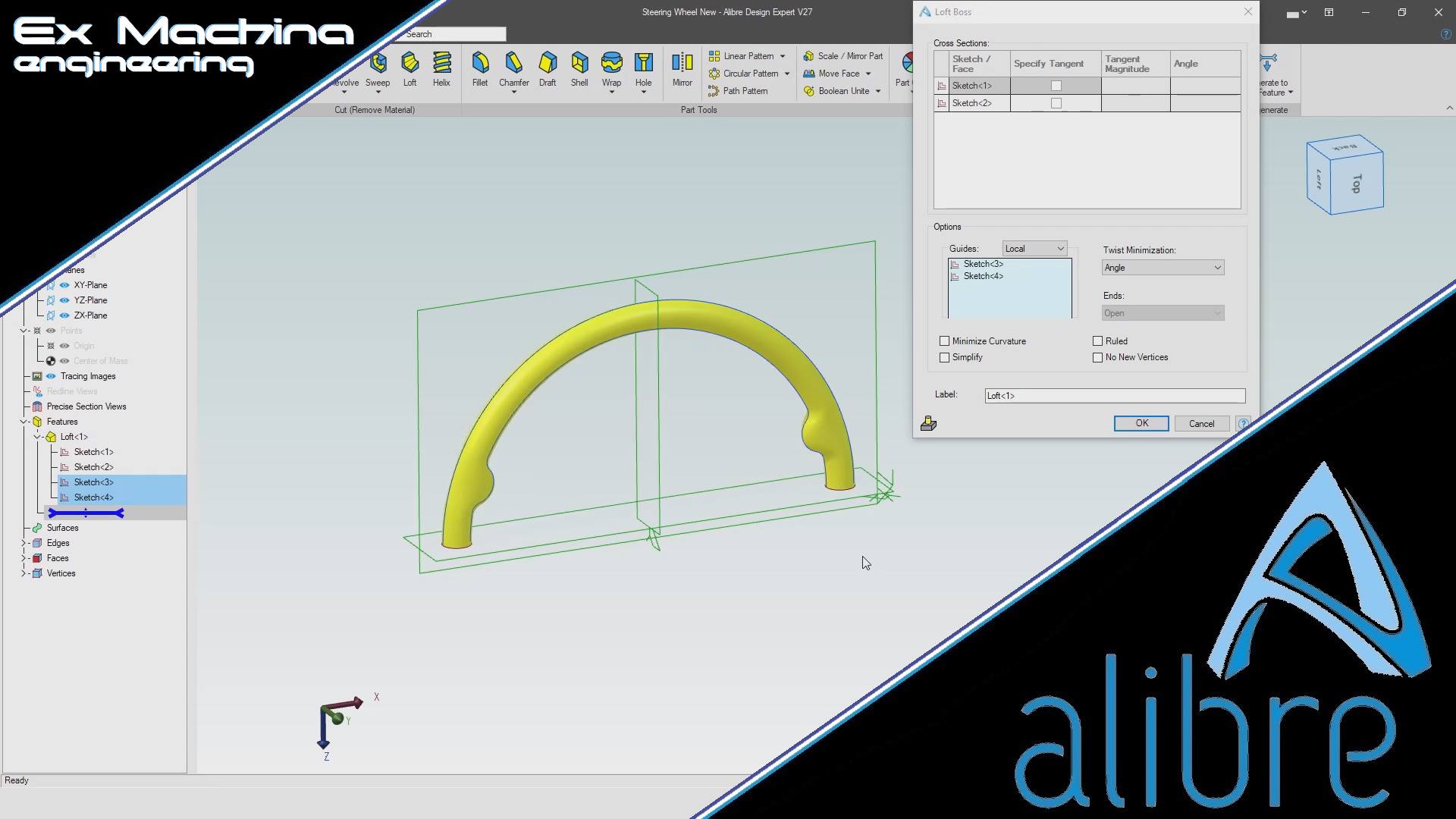Toggle visibility of XY-Plane
1456x819 pixels.
(64, 285)
